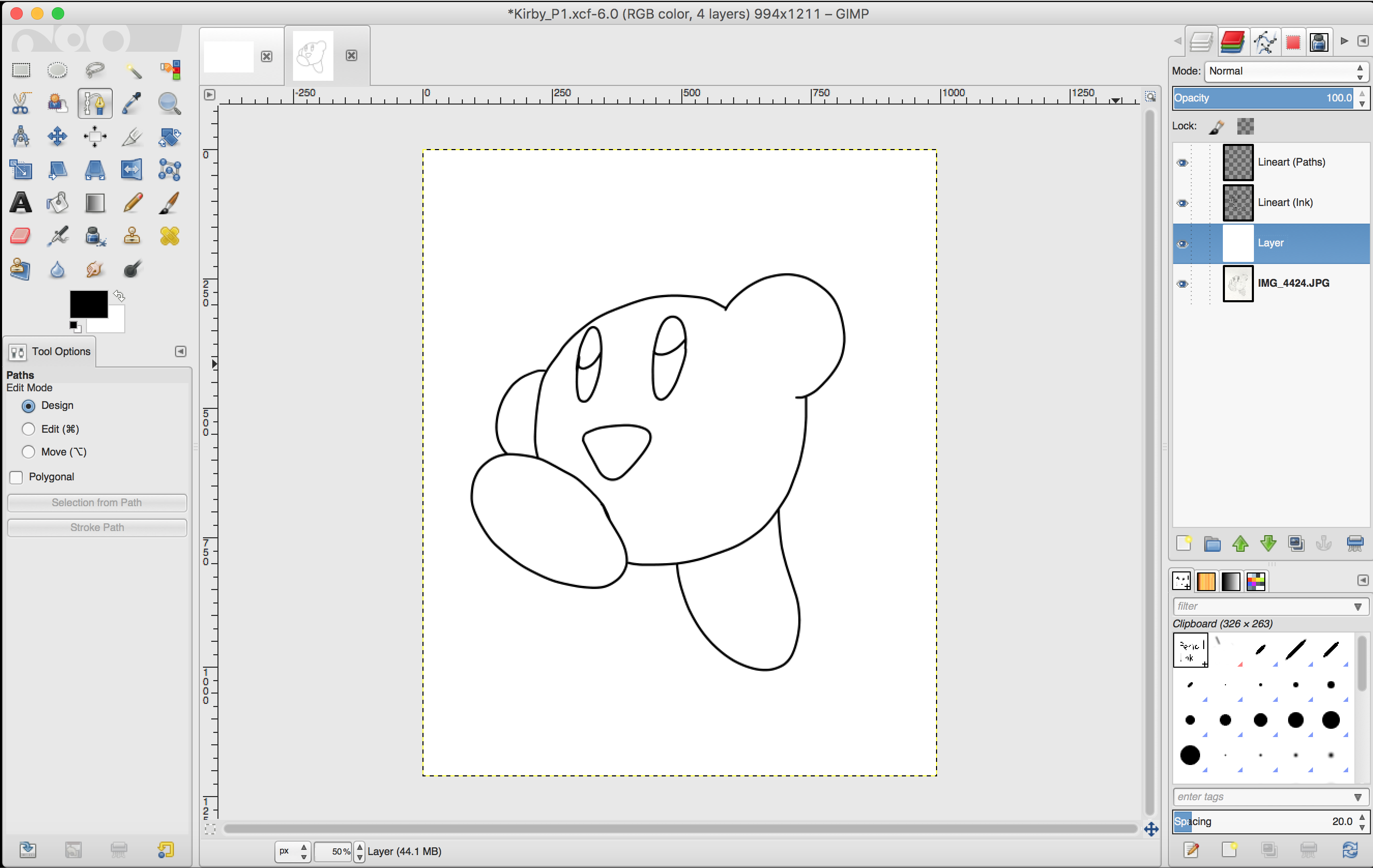The image size is (1373, 868).
Task: Hide the Lineart (Ink) layer
Action: [x=1182, y=203]
